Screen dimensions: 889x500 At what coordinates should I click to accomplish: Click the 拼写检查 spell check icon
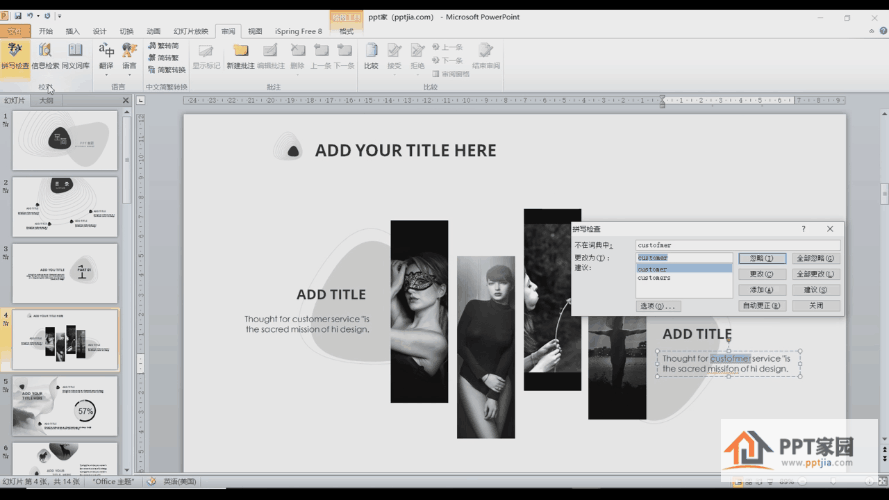pyautogui.click(x=15, y=56)
